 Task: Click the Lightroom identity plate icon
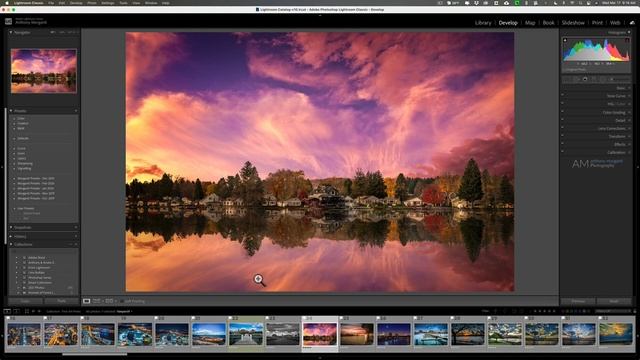[8, 22]
